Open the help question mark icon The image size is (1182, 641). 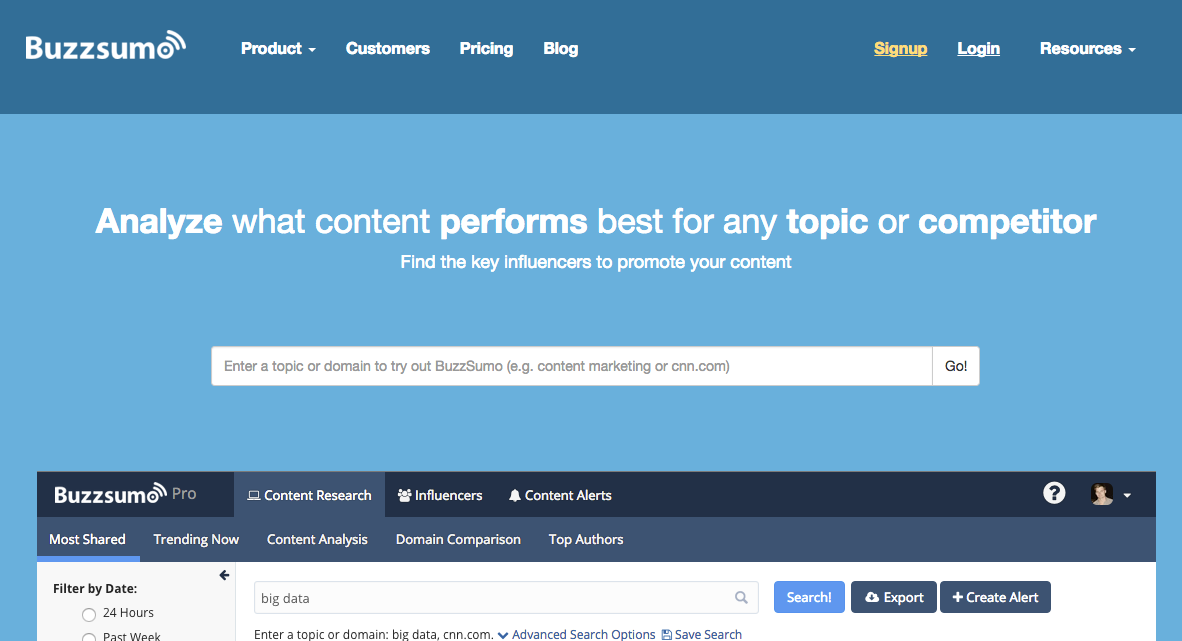pos(1054,493)
